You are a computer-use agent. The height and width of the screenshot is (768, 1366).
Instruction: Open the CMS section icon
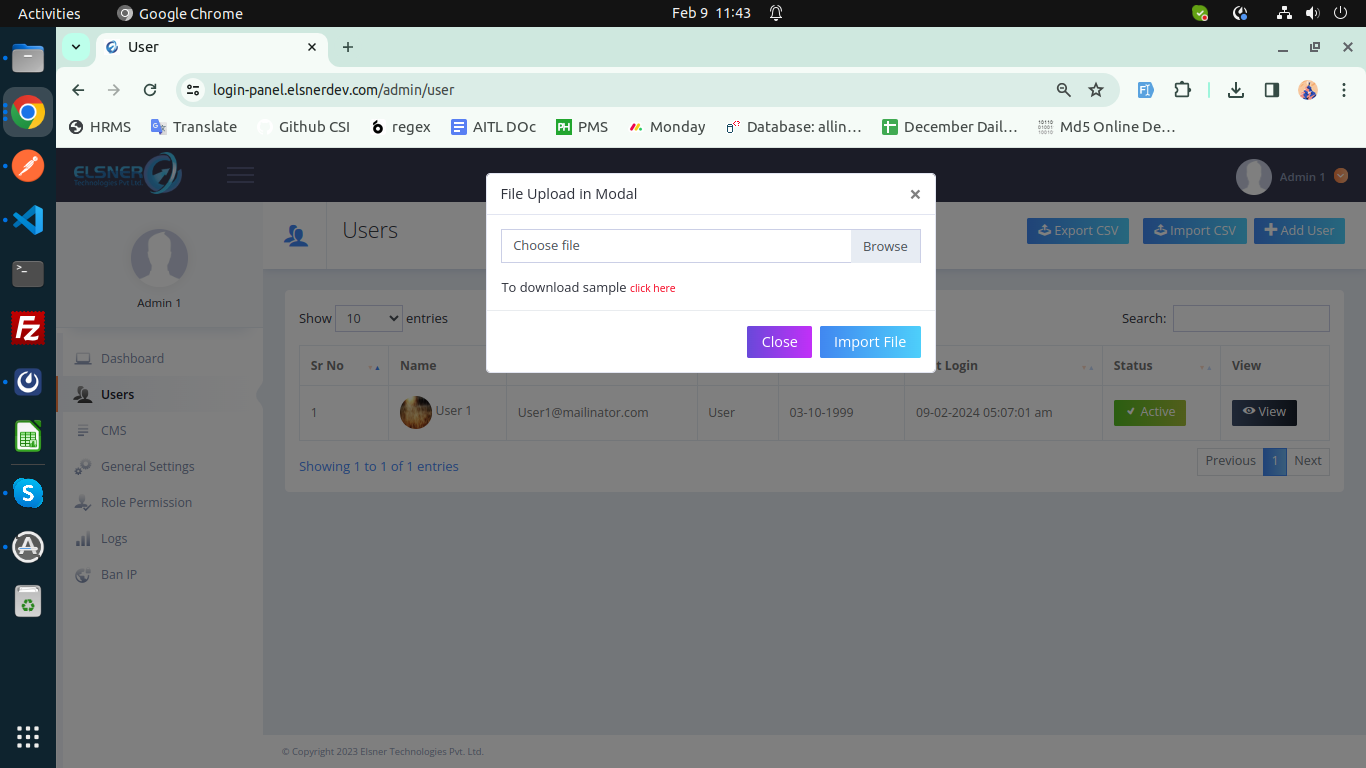(x=83, y=430)
